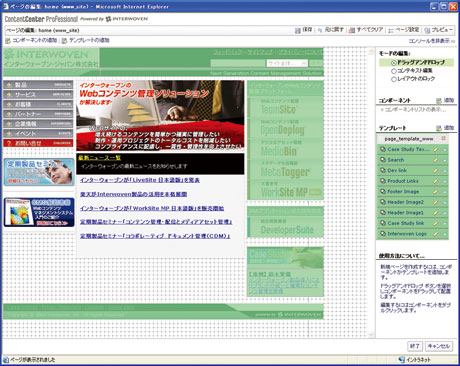
Task: Click the テンプレートの追加 icon under the toolbar
Action: point(65,41)
